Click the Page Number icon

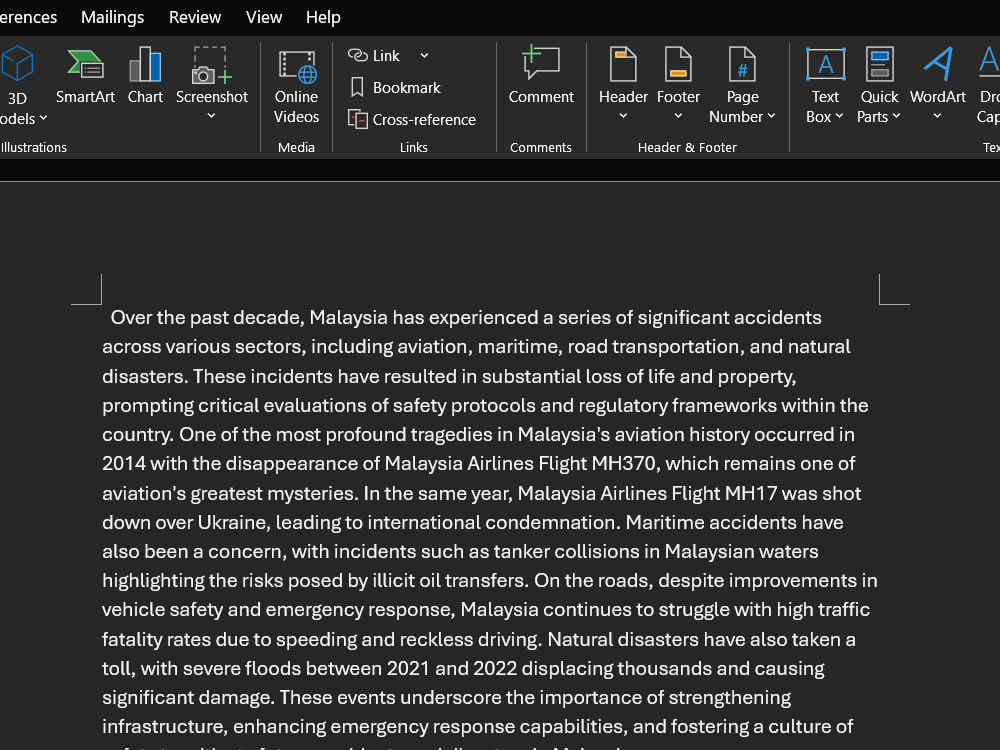(x=742, y=64)
